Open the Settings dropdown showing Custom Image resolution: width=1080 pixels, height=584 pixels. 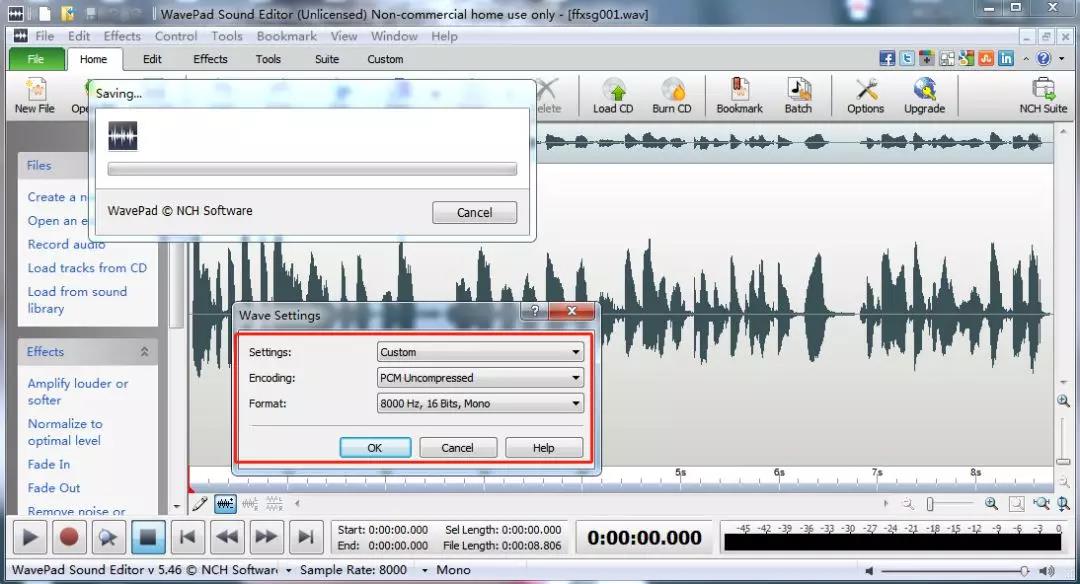point(480,352)
